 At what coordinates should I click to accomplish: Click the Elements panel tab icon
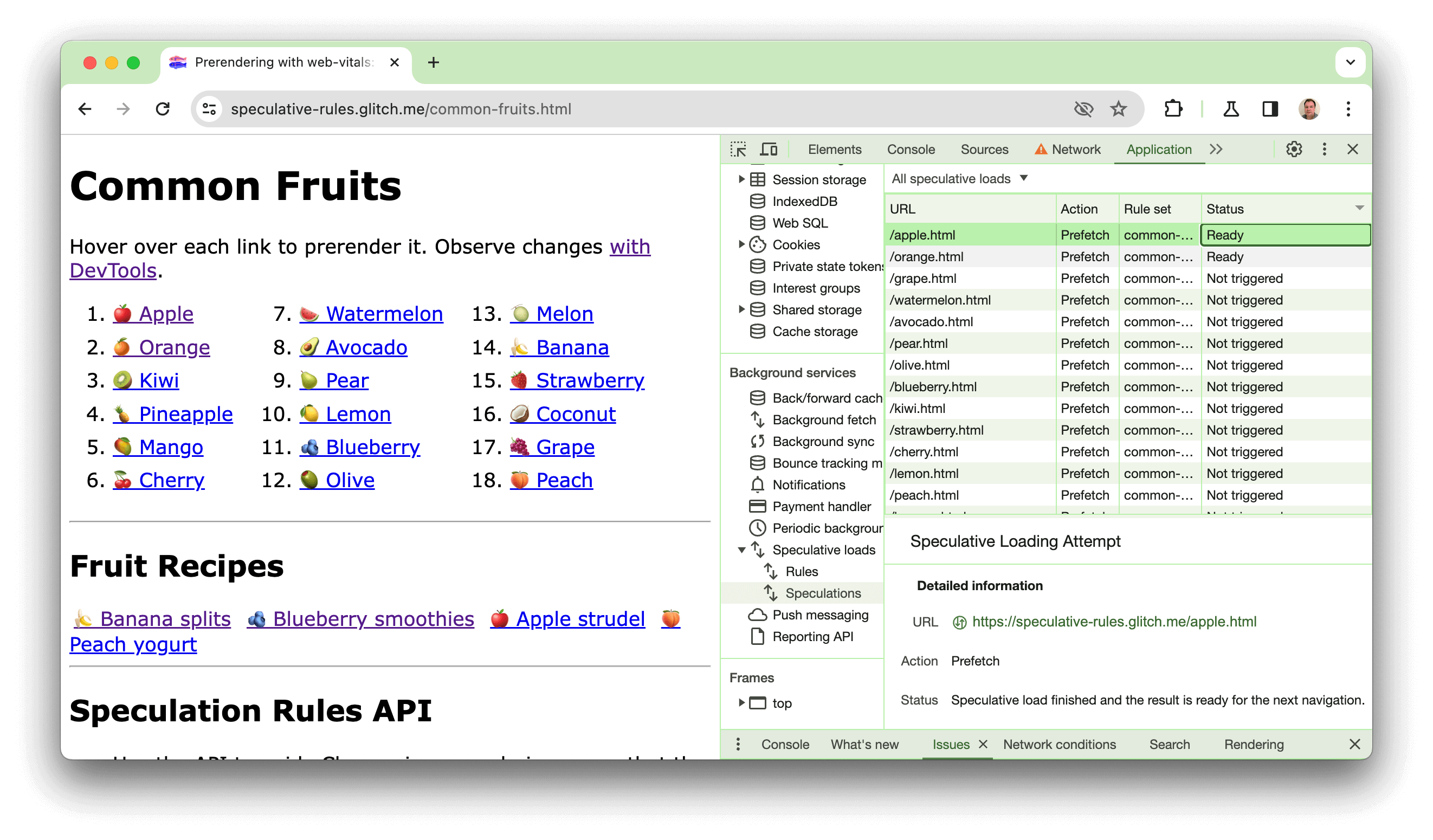tap(836, 148)
